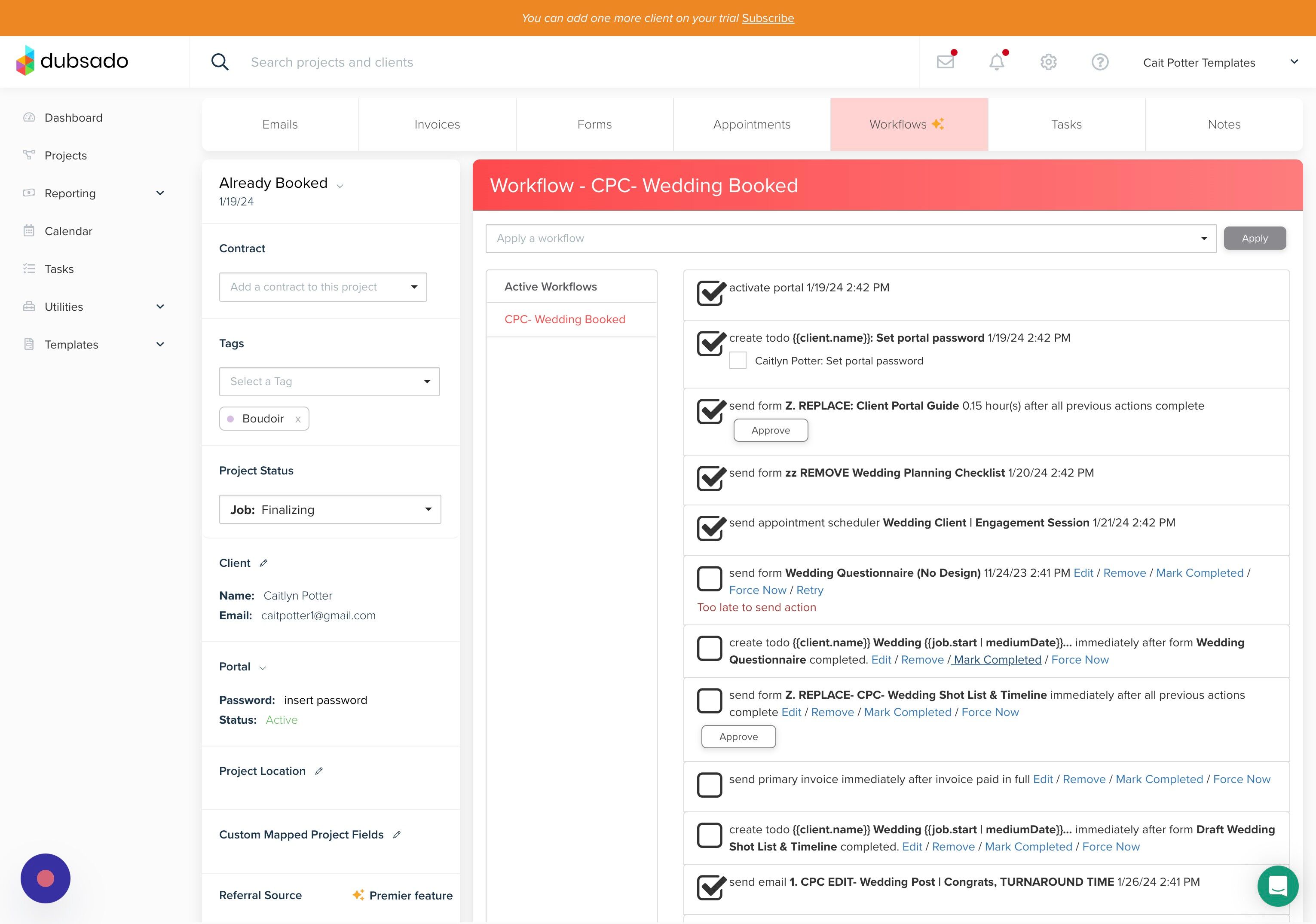Viewport: 1316px width, 924px height.
Task: Edit Project Location pencil icon
Action: 319,771
